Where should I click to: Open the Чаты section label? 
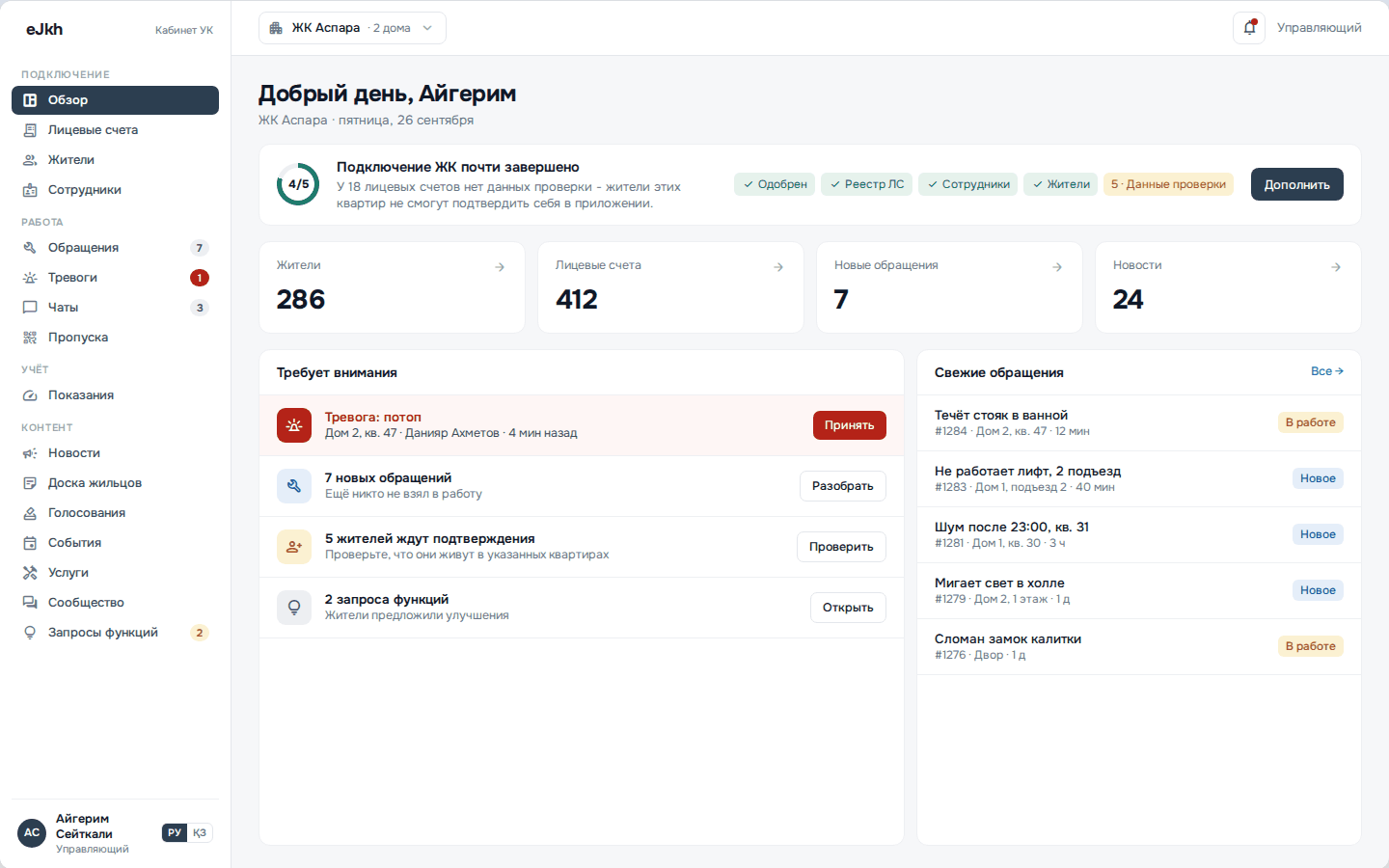(63, 308)
